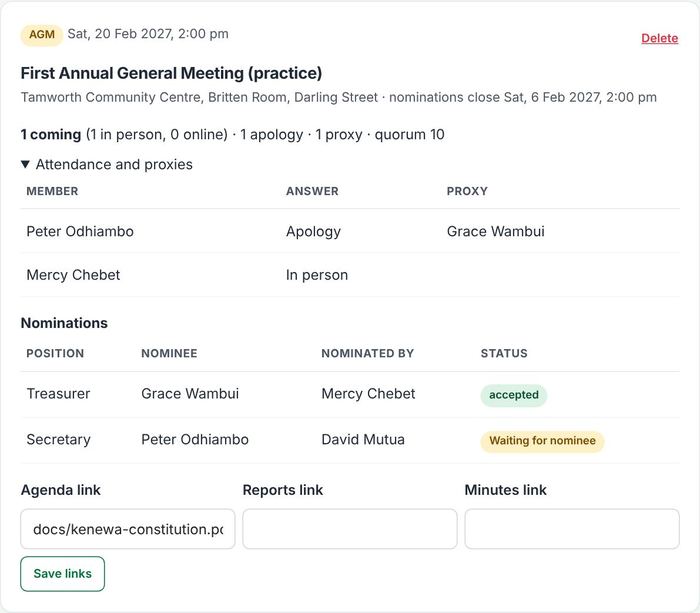The width and height of the screenshot is (700, 613).
Task: Select the meeting title heading
Action: [x=171, y=73]
